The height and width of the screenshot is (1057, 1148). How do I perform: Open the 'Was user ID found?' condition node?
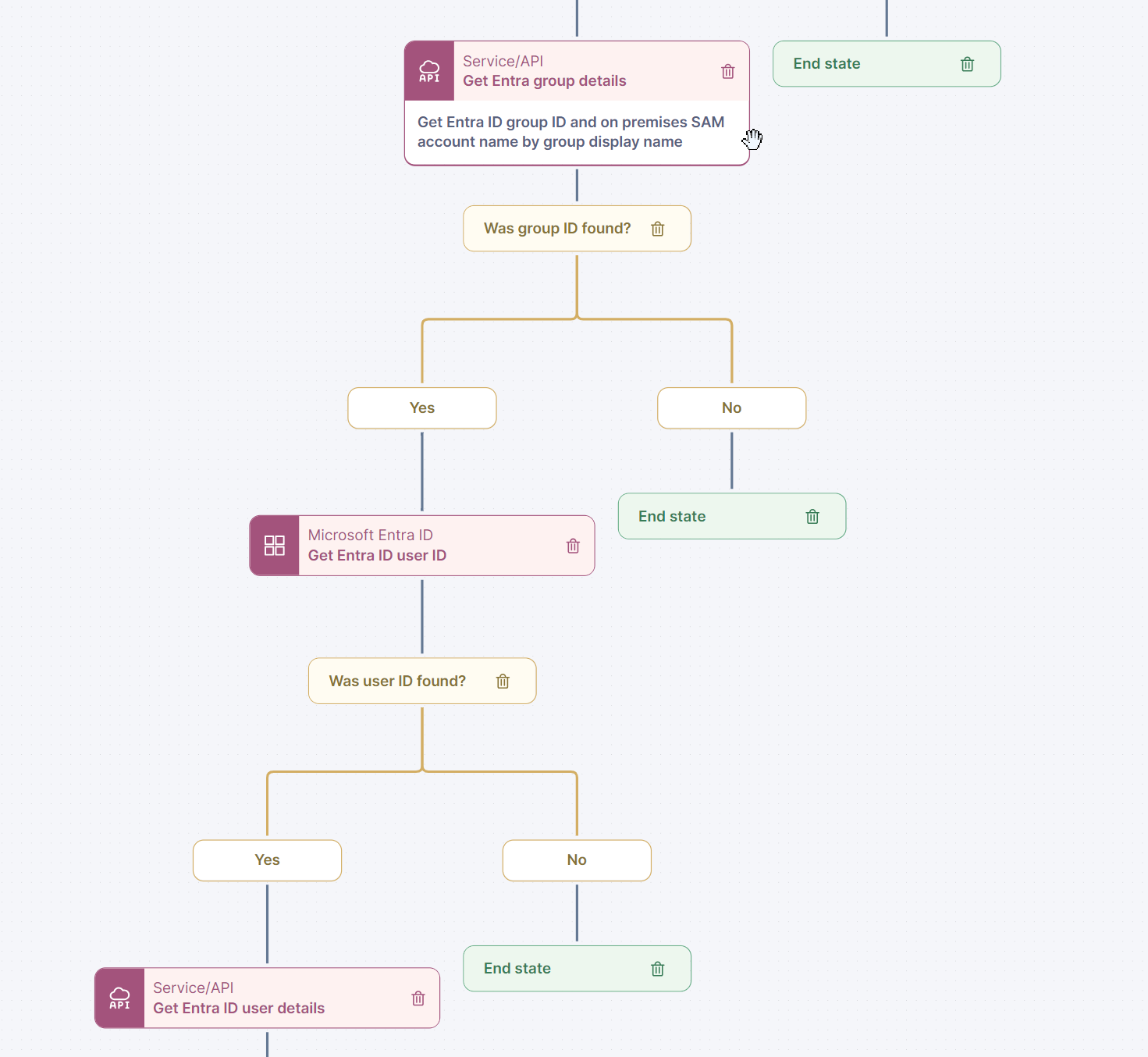[397, 682]
